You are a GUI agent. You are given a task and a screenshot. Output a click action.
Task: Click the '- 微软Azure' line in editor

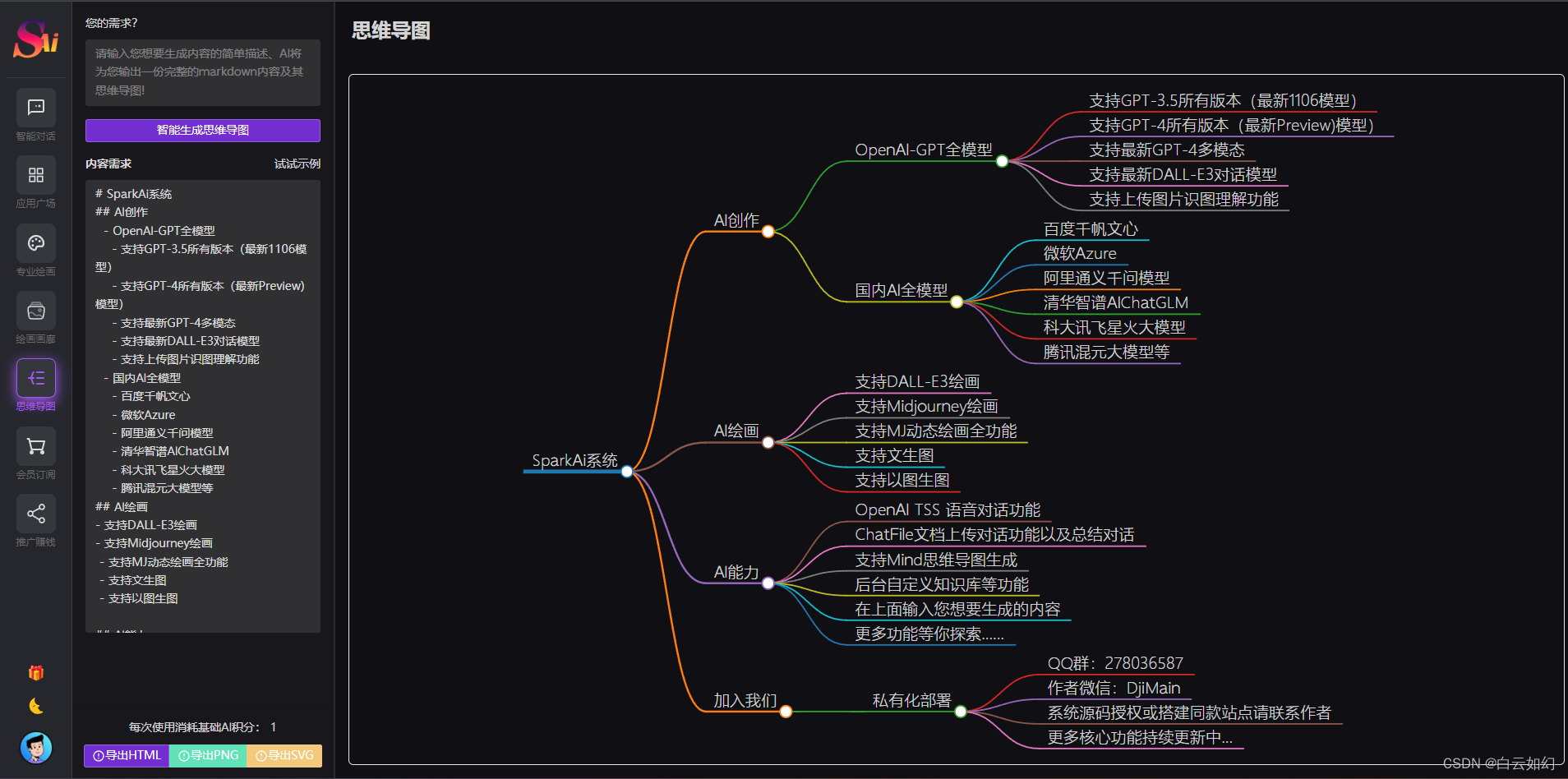[x=143, y=415]
